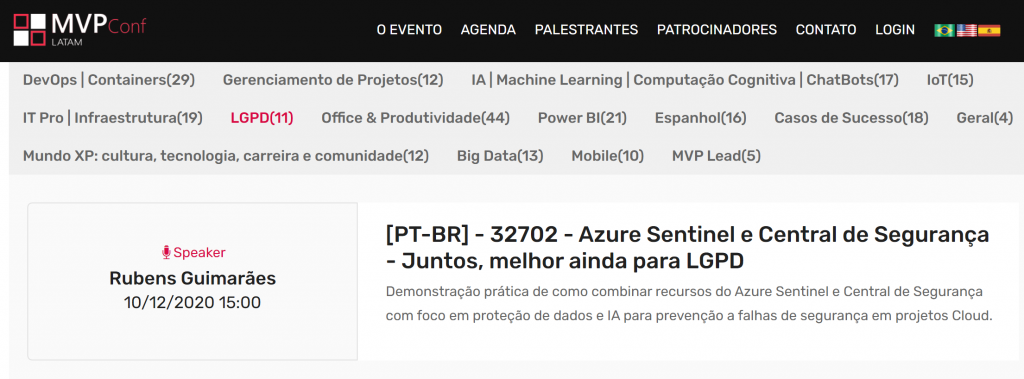Click the LOGIN link

(895, 30)
